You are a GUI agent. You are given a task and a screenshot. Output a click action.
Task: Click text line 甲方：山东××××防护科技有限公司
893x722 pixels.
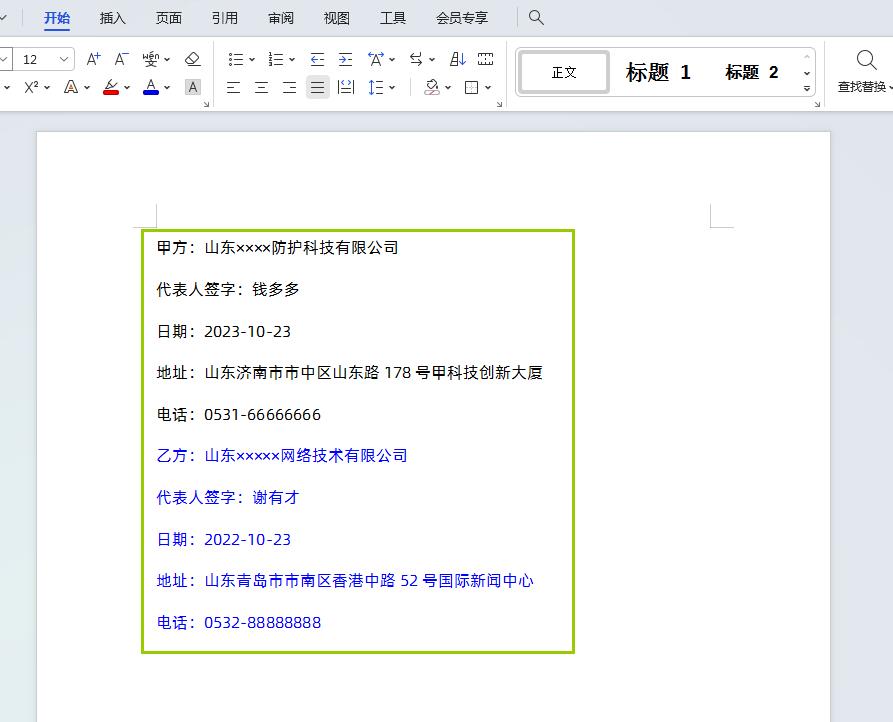click(x=277, y=248)
